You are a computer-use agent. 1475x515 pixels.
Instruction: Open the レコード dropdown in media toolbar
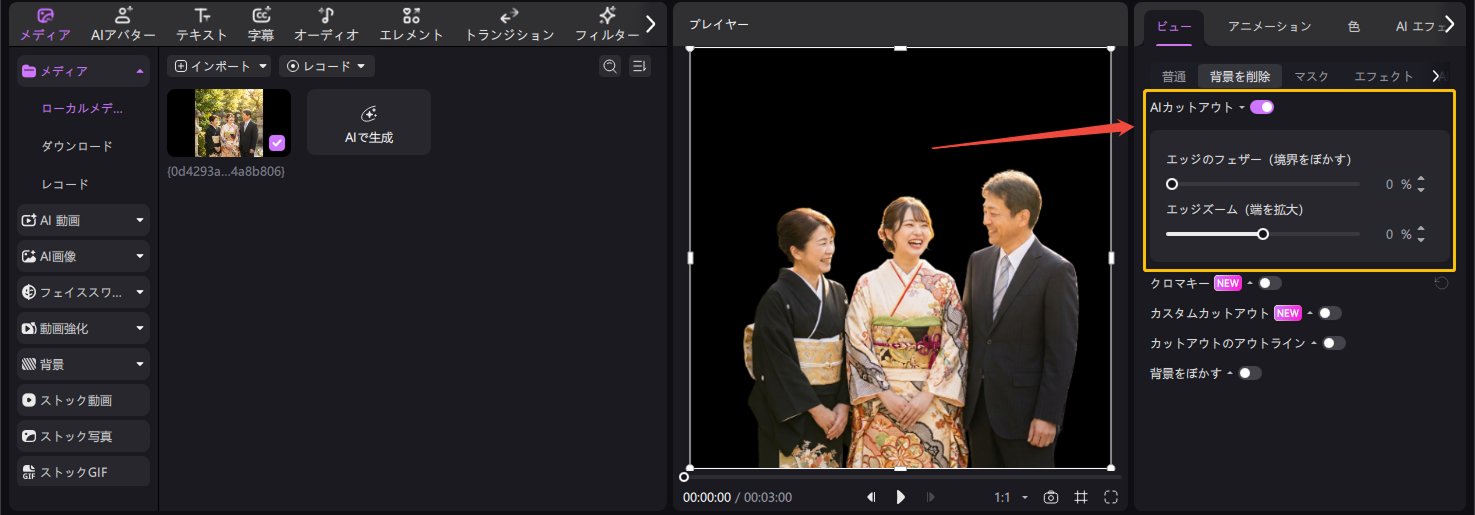tap(326, 66)
